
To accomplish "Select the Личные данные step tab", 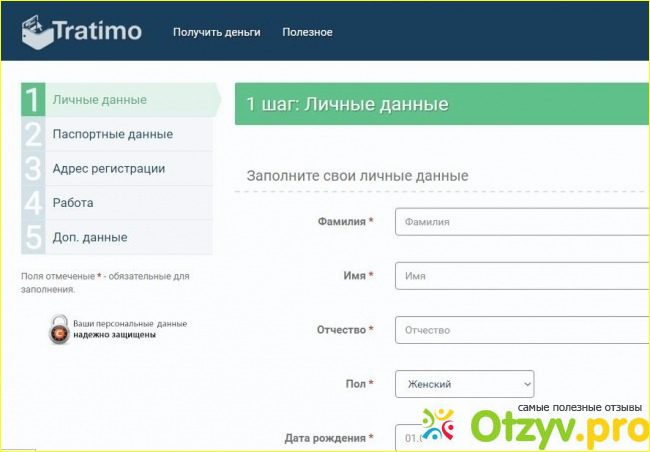I will [100, 100].
